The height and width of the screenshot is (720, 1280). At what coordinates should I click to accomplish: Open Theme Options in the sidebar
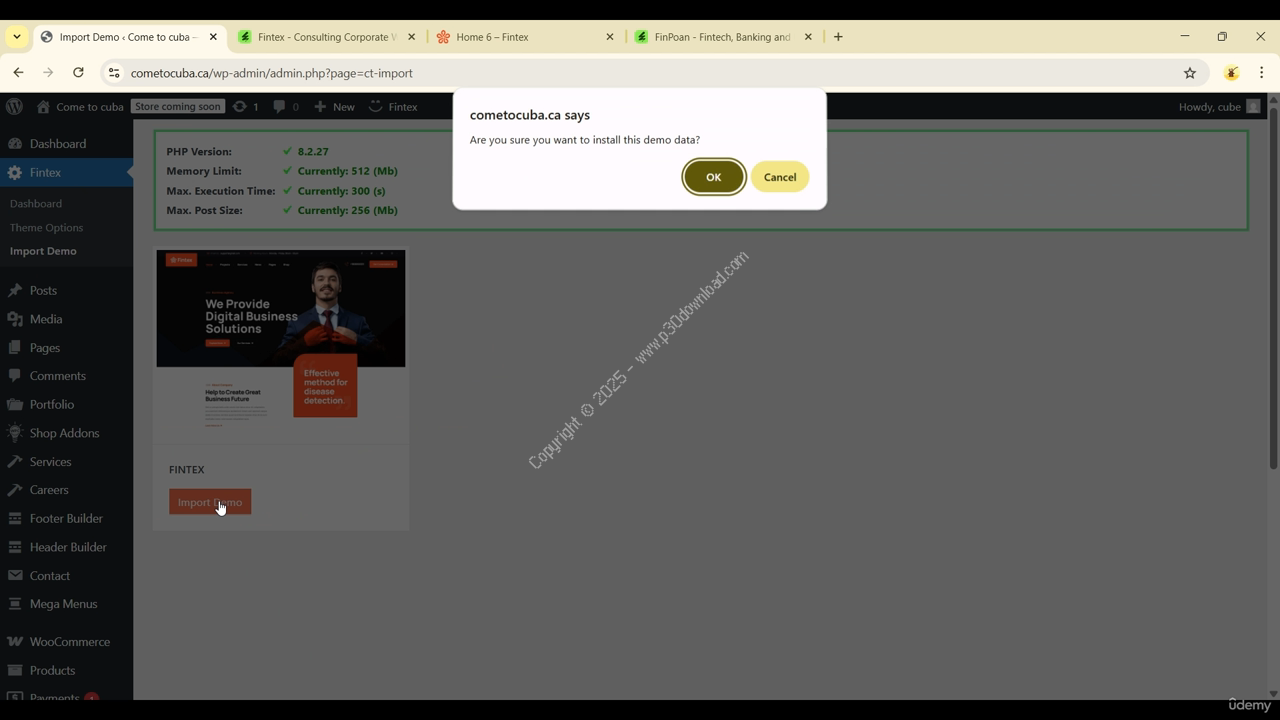click(46, 227)
